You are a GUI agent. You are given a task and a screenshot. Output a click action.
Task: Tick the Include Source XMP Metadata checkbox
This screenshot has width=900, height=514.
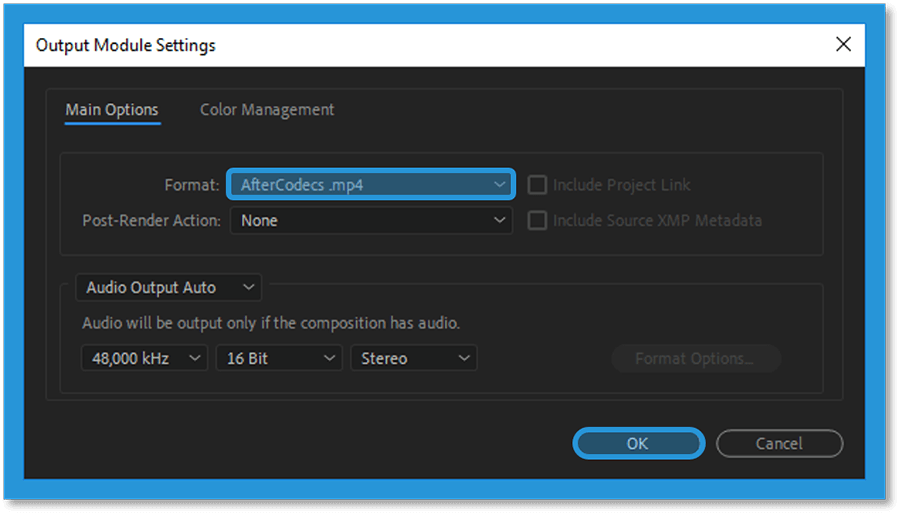(x=537, y=220)
